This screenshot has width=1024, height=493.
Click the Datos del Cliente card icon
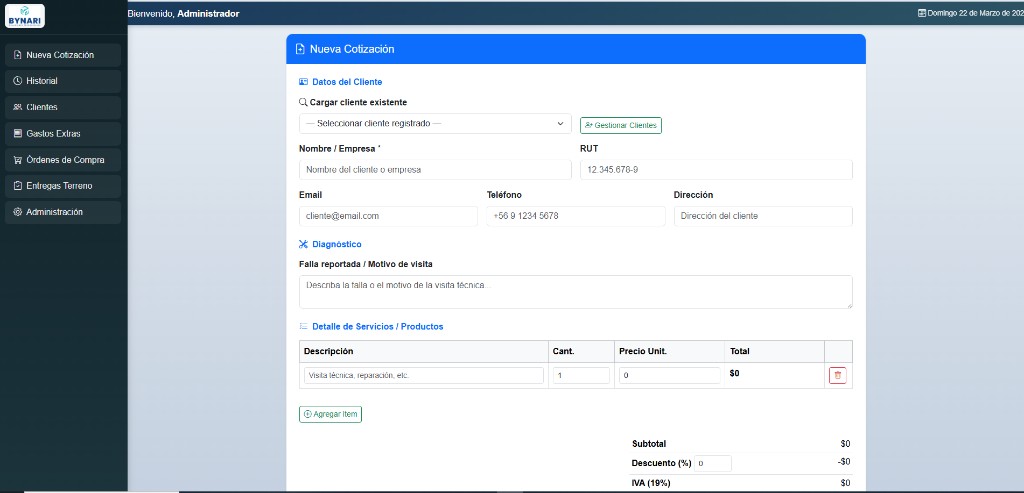[304, 82]
